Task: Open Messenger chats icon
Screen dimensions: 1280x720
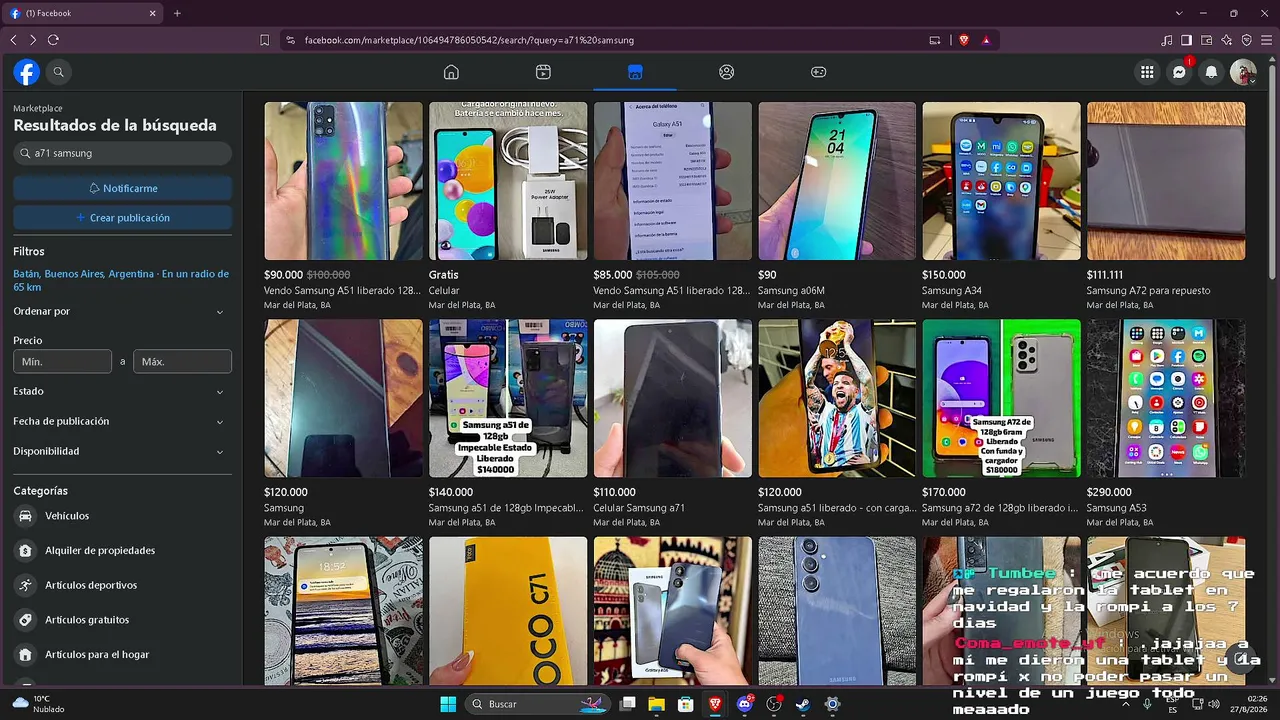Action: pos(1180,72)
